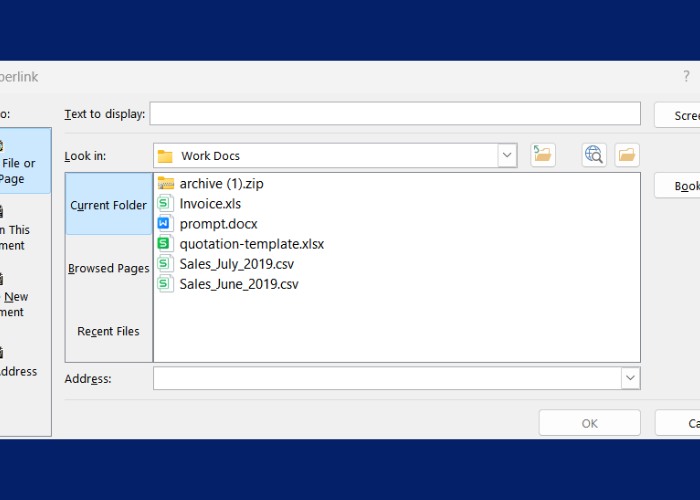
Task: Click the Invoice.xls spreadsheet icon
Action: click(x=165, y=204)
